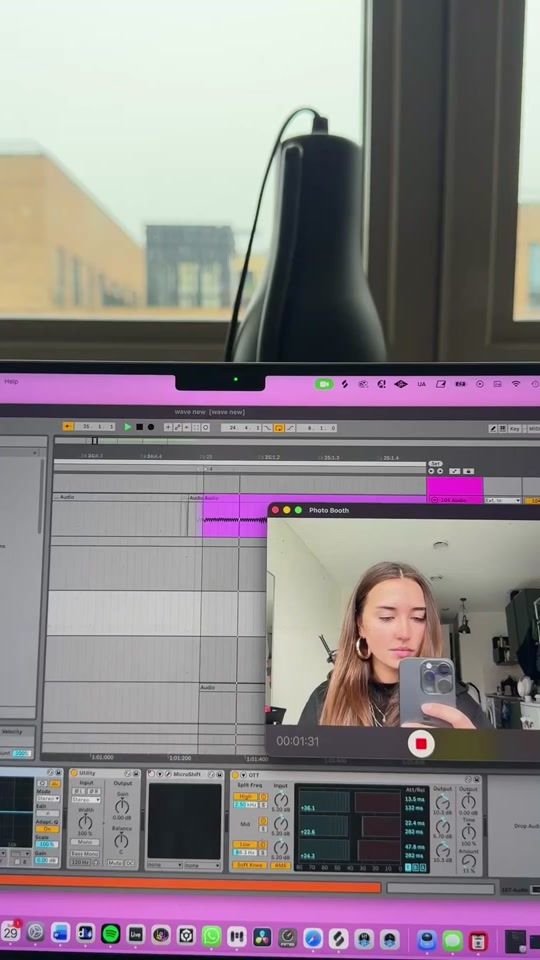The height and width of the screenshot is (960, 540).
Task: Open the Ext. In input dropdown on audio track
Action: coord(502,501)
